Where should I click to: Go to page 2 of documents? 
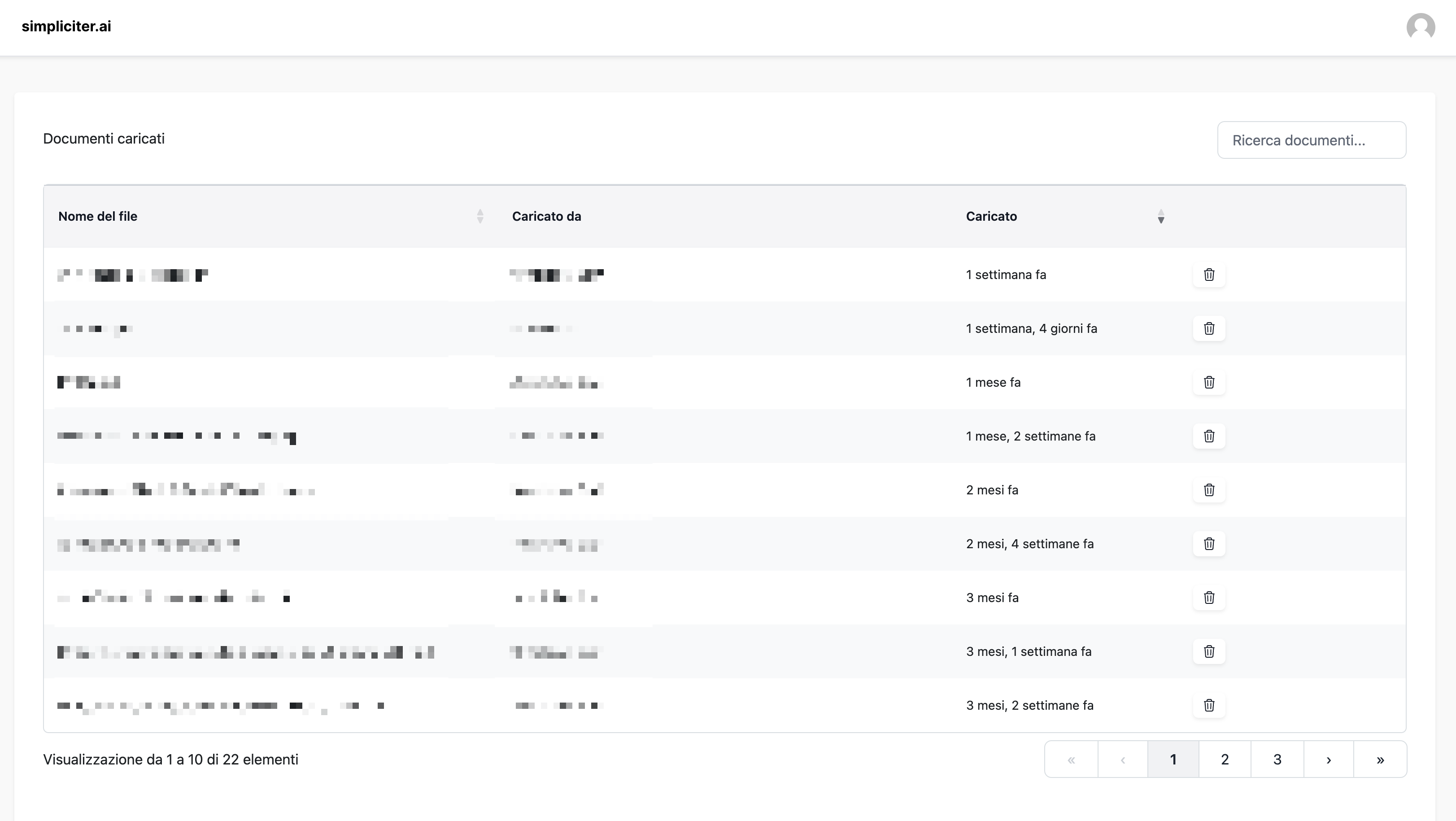click(1224, 760)
